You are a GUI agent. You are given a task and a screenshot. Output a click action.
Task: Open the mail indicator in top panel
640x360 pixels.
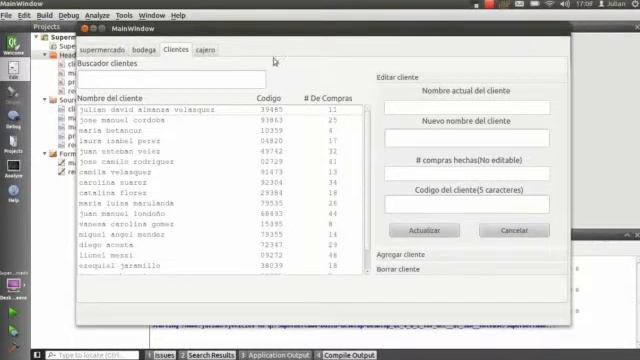tap(519, 4)
